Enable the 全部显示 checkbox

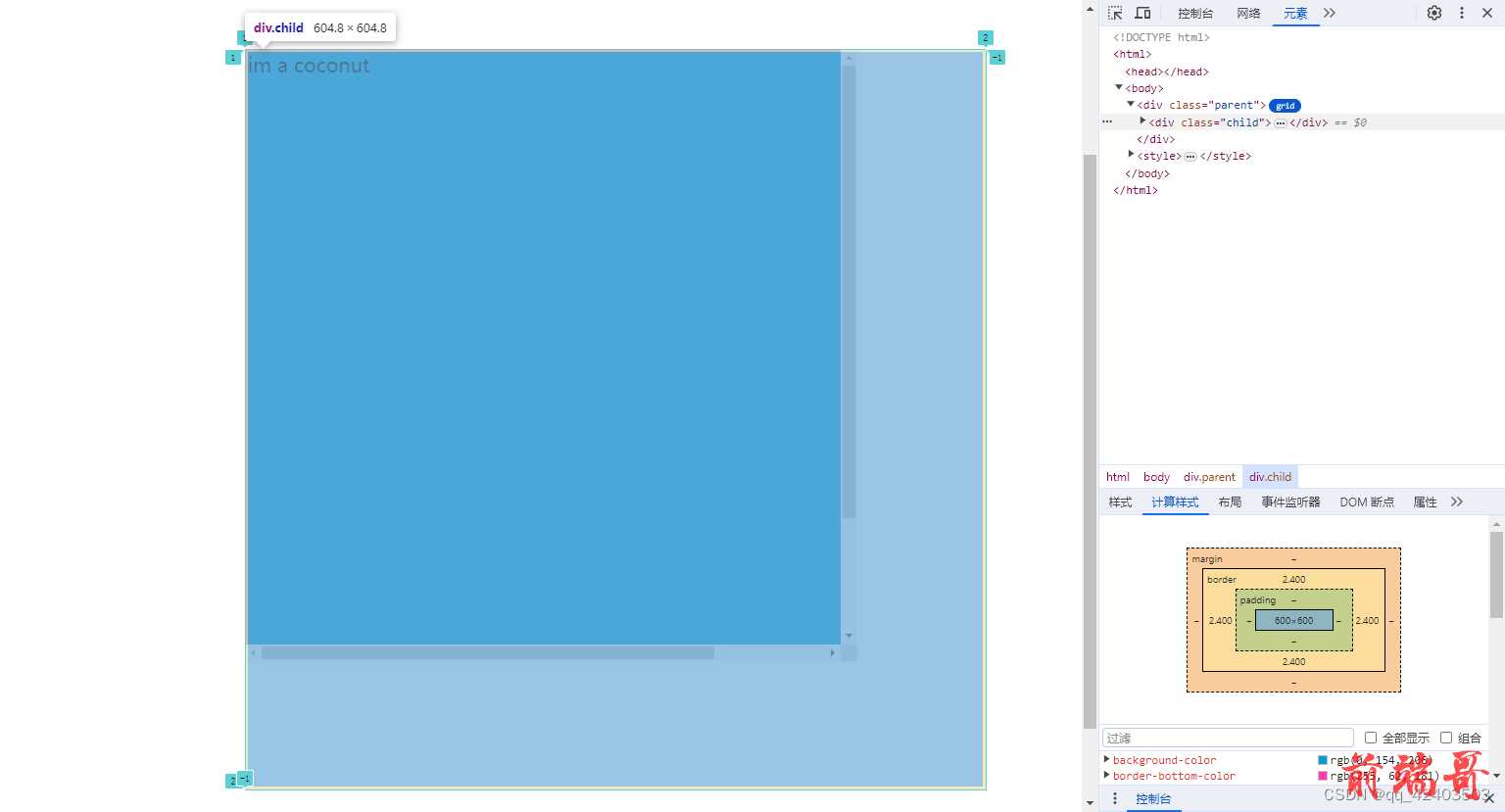point(1371,738)
